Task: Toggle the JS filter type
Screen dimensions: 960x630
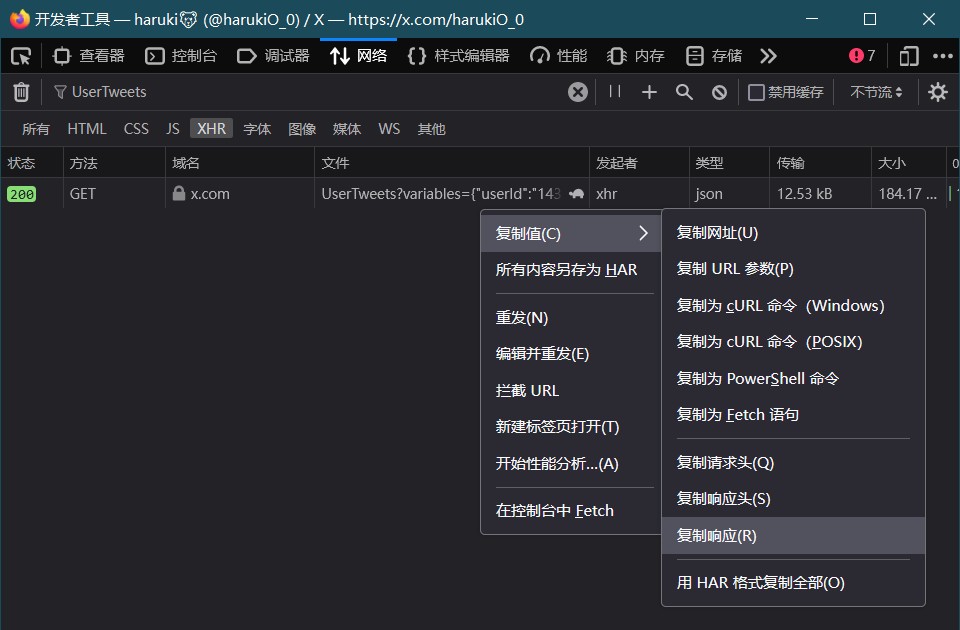Action: point(173,129)
